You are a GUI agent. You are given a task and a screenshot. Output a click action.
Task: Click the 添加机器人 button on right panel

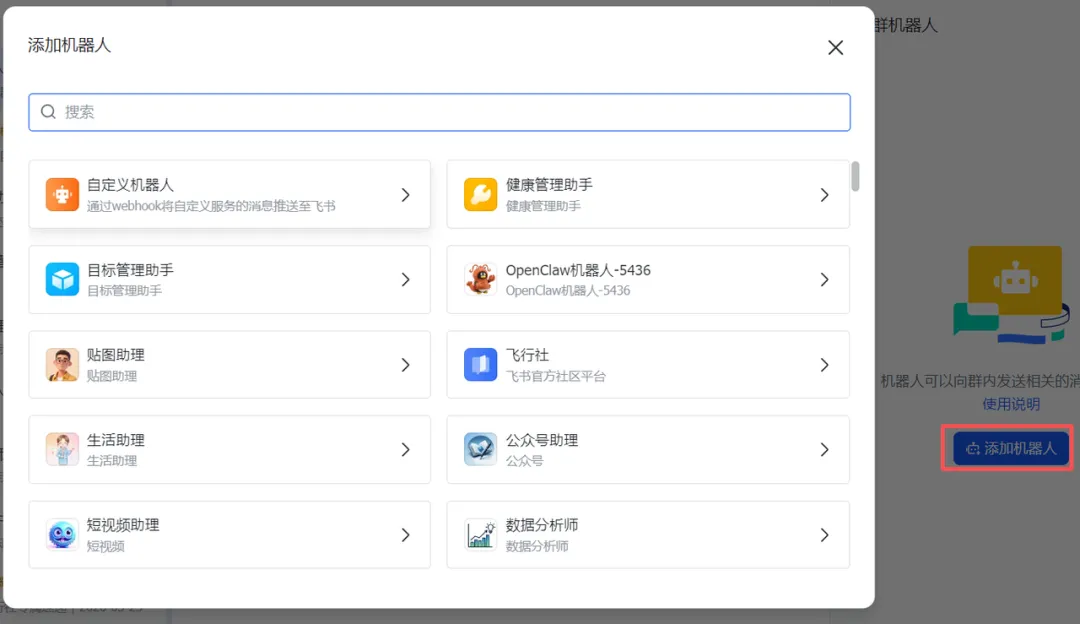(x=1011, y=448)
